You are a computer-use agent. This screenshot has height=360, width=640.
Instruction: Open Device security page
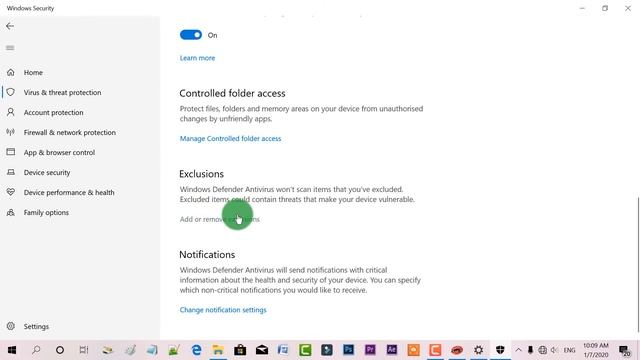pyautogui.click(x=47, y=172)
